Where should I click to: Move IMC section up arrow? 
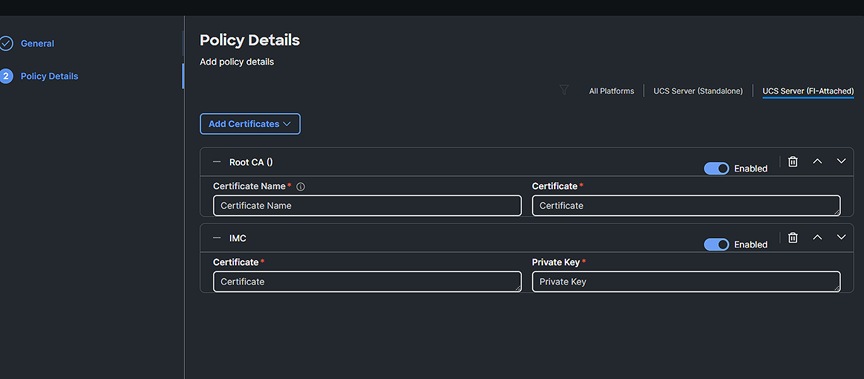pos(817,237)
